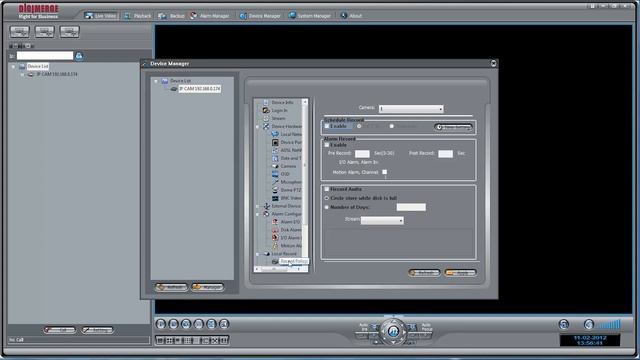
Task: Select Record Policy under Local Record
Action: (x=294, y=261)
